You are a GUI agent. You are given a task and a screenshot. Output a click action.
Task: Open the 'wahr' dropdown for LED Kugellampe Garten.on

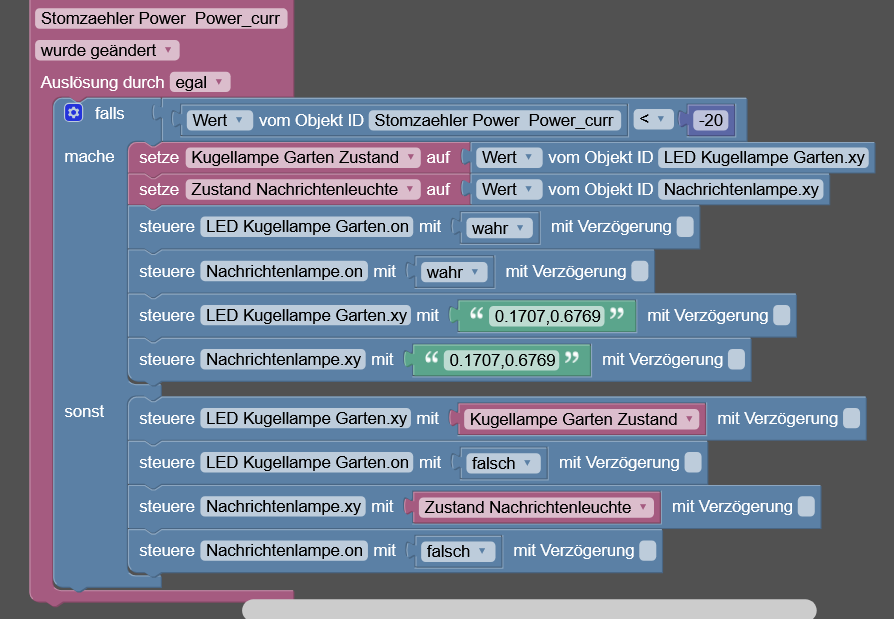[499, 228]
